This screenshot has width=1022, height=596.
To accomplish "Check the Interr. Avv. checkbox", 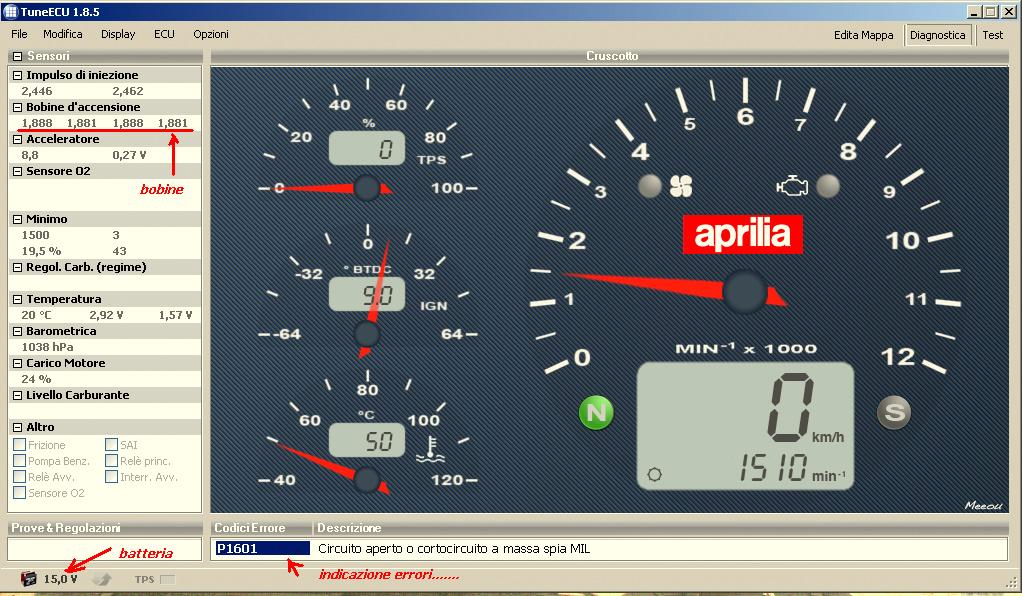I will (111, 477).
